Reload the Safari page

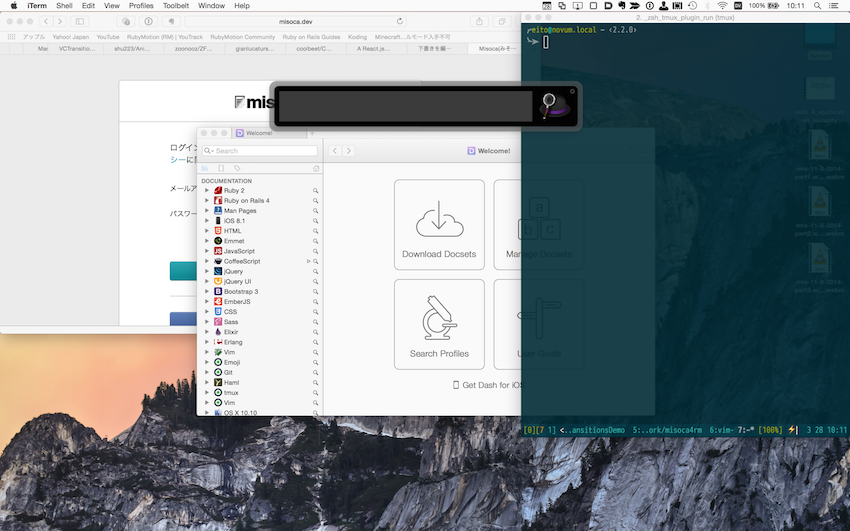point(400,22)
